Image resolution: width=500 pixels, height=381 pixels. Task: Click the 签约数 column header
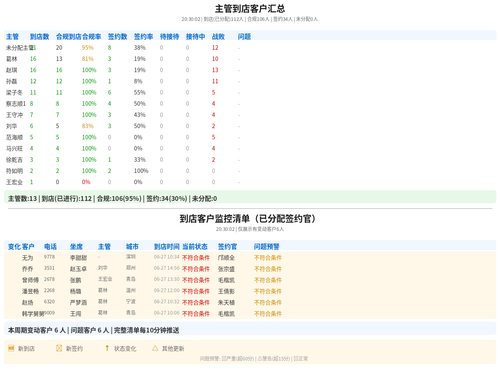117,37
